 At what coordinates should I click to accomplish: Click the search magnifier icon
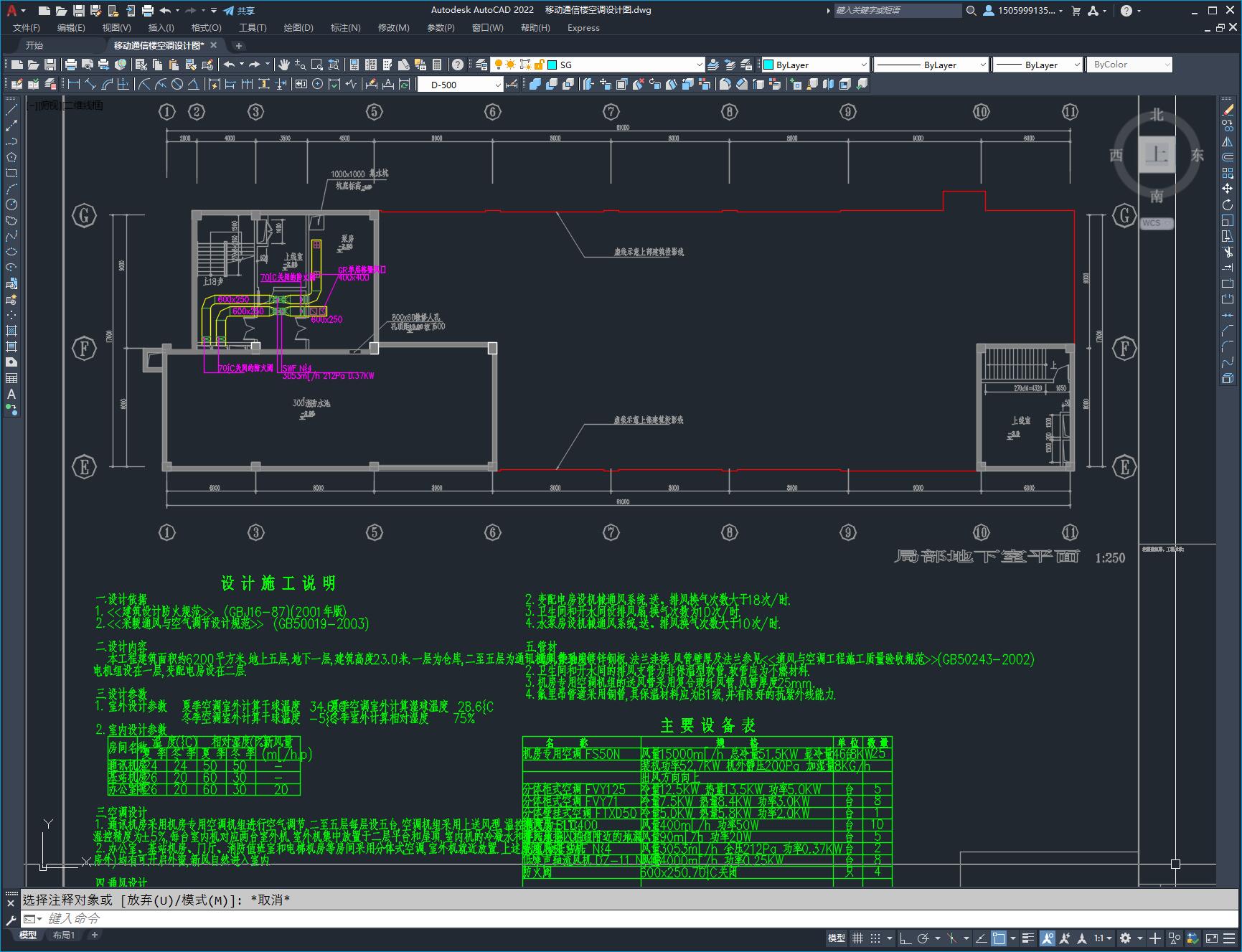point(972,10)
